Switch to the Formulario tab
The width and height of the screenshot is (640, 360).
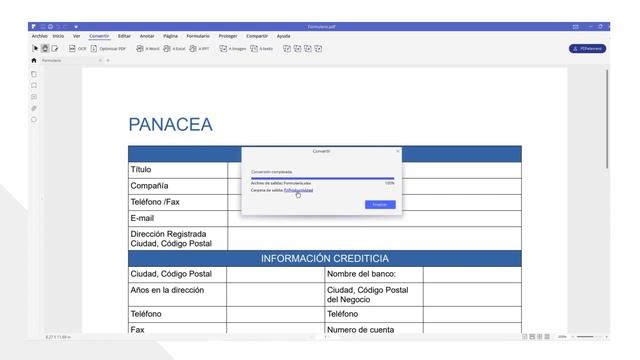pos(198,36)
